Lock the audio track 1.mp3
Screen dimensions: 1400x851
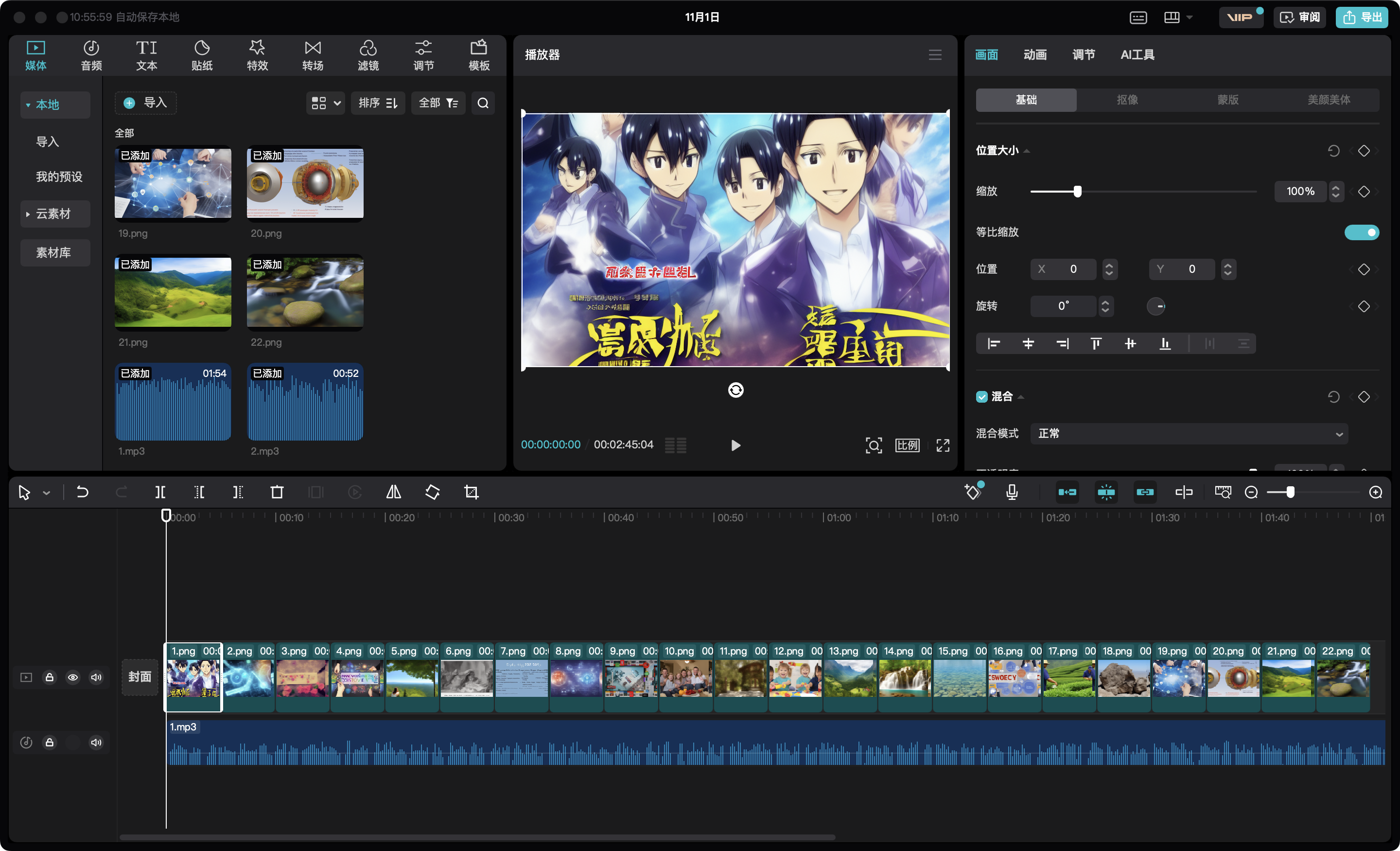click(50, 743)
